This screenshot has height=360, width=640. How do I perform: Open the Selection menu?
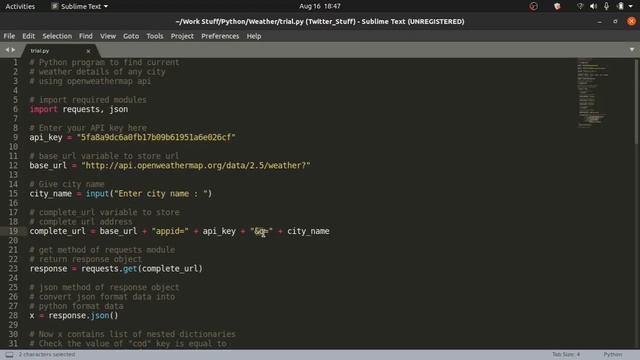[57, 36]
